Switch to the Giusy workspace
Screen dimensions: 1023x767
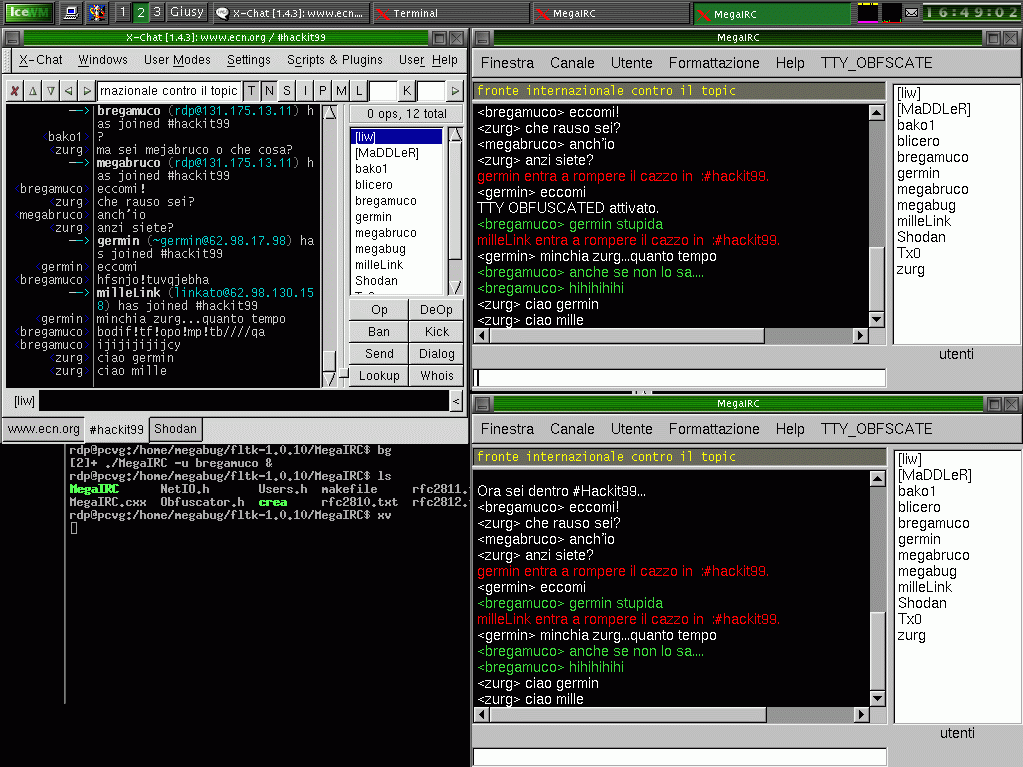[187, 12]
